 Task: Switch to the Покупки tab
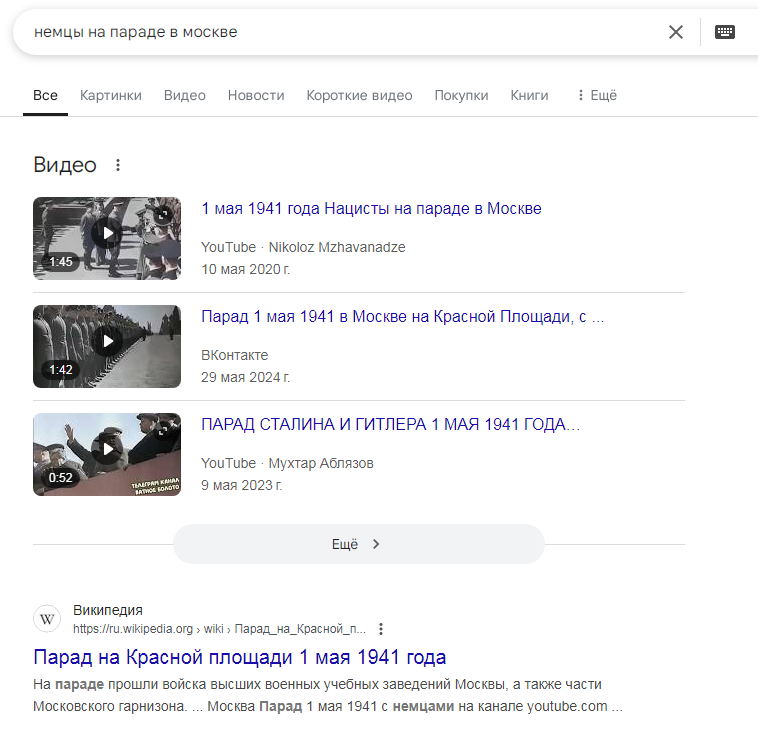[461, 95]
